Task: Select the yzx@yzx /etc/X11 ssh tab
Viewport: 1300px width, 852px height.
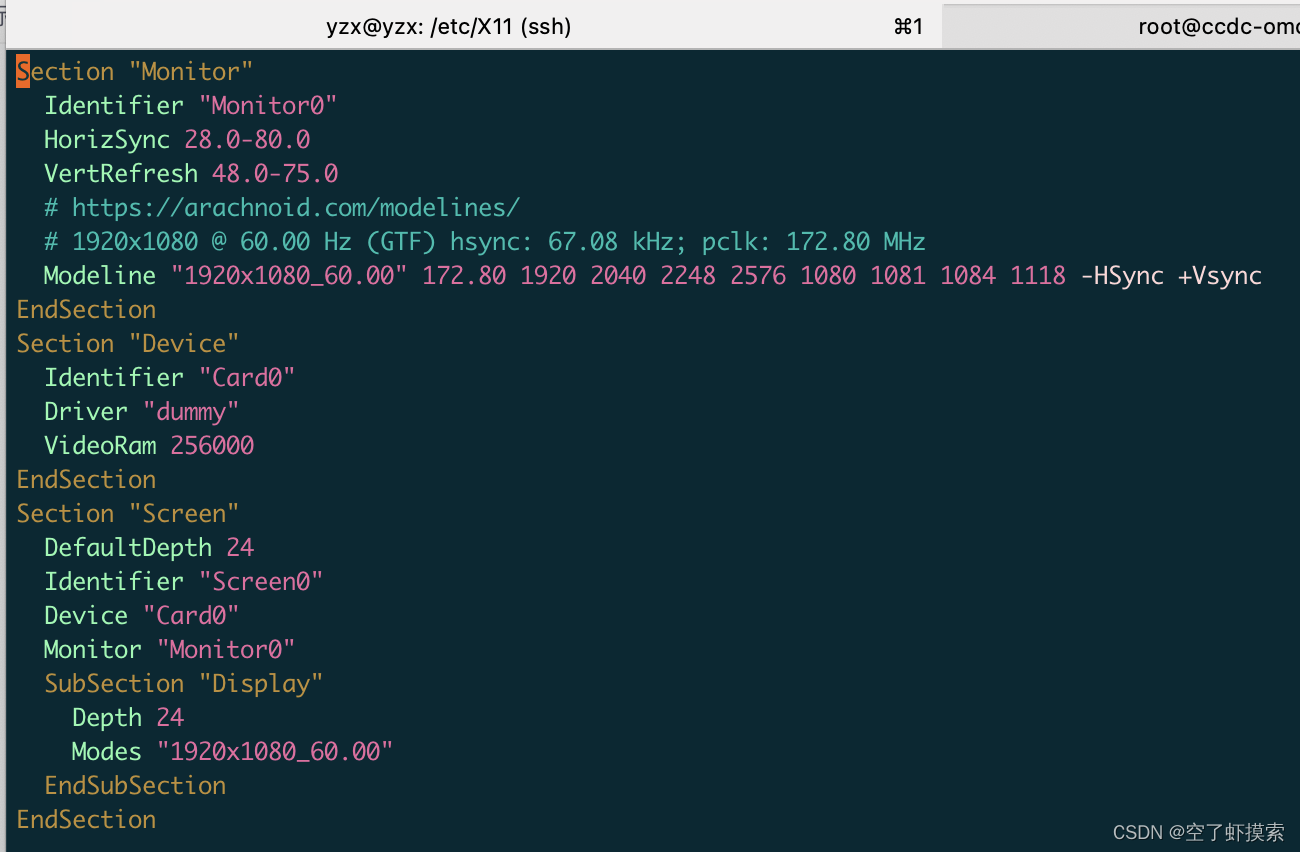Action: point(449,26)
